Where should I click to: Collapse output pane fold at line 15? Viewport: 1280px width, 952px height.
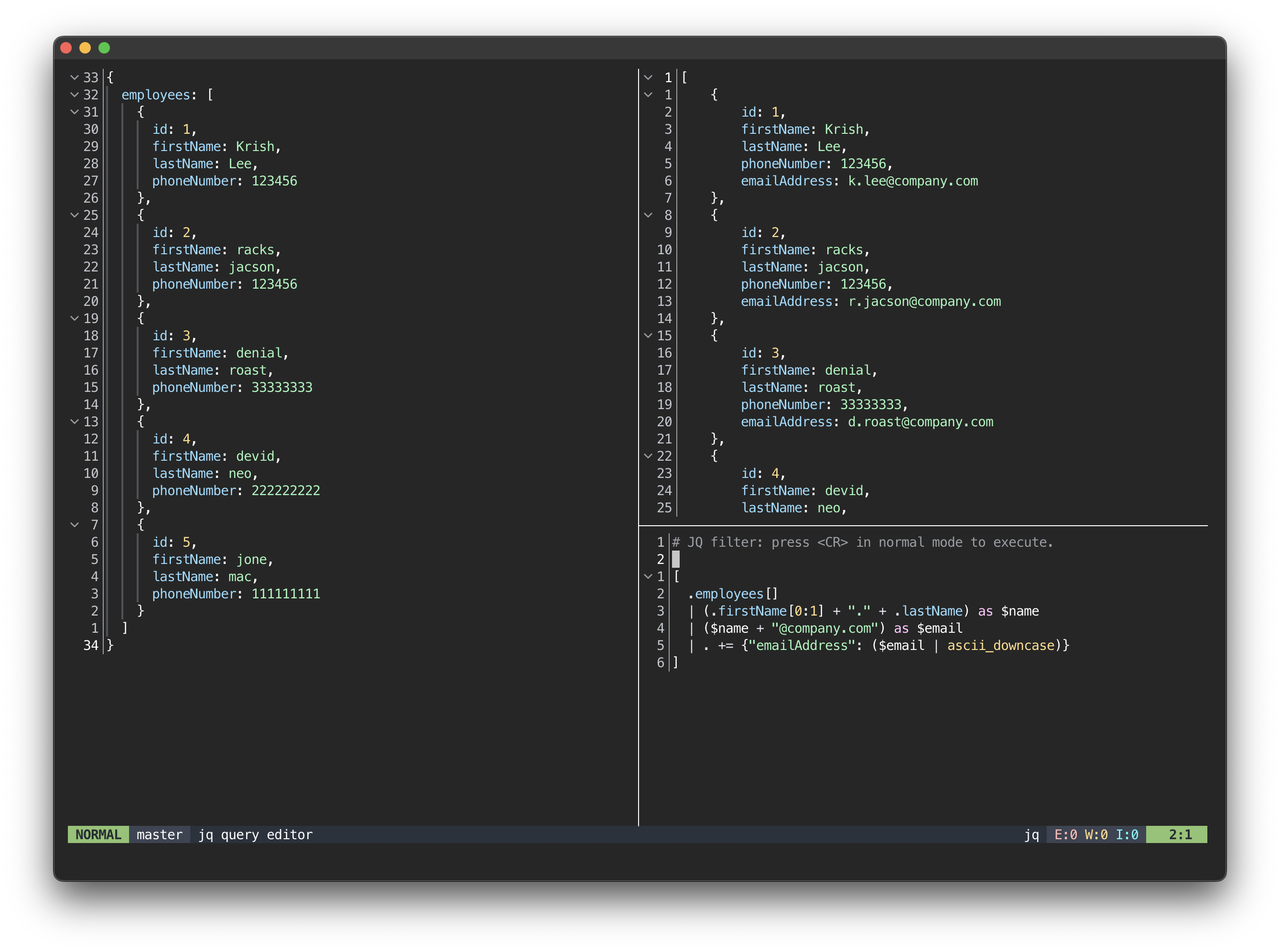tap(648, 335)
